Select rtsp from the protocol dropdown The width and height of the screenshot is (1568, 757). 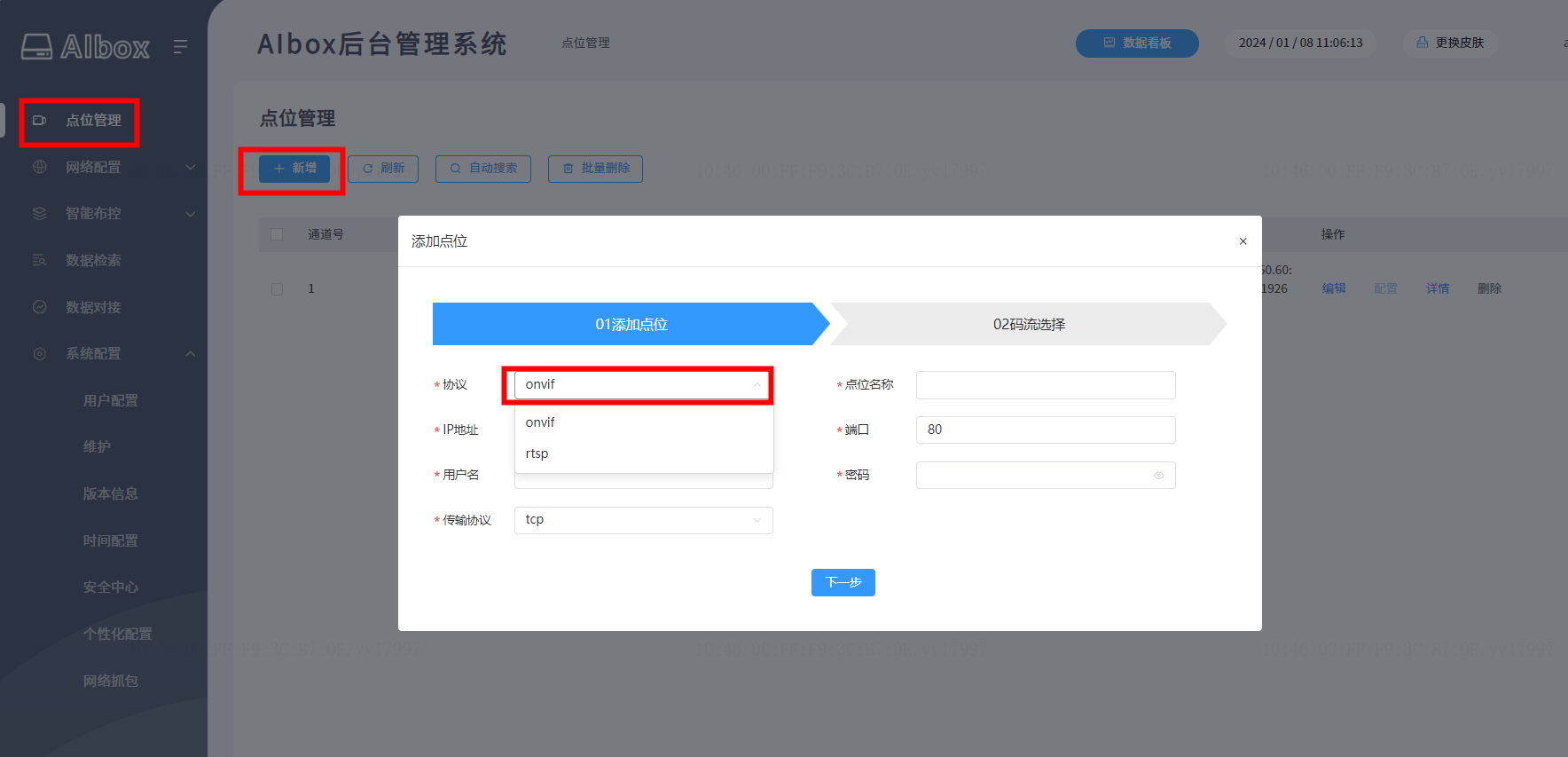tap(537, 453)
